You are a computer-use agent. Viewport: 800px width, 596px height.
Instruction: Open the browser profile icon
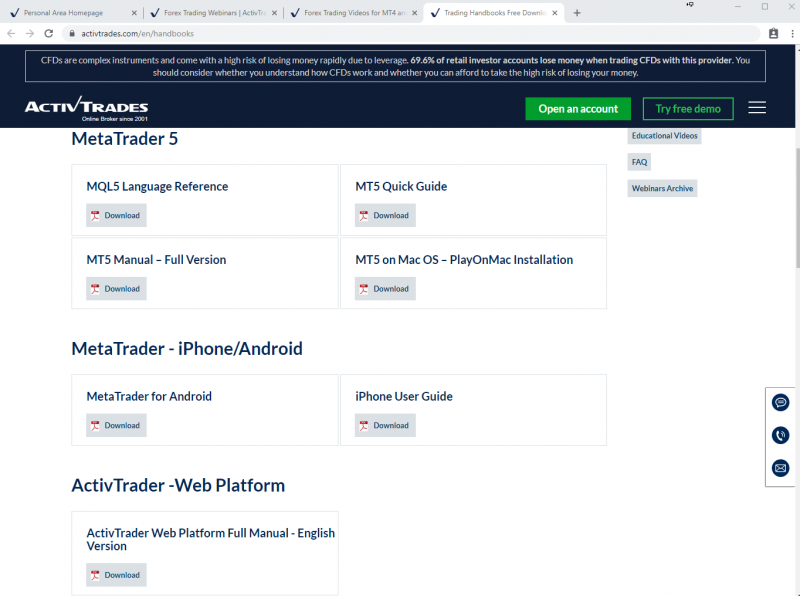[773, 34]
